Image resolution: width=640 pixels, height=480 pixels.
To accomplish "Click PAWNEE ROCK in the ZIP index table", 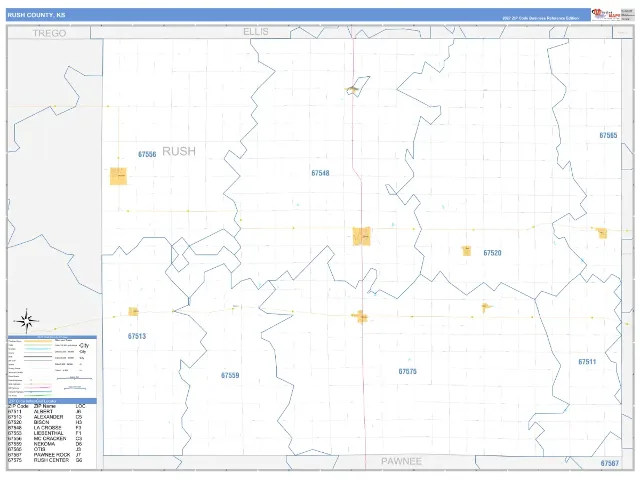I will pos(52,454).
